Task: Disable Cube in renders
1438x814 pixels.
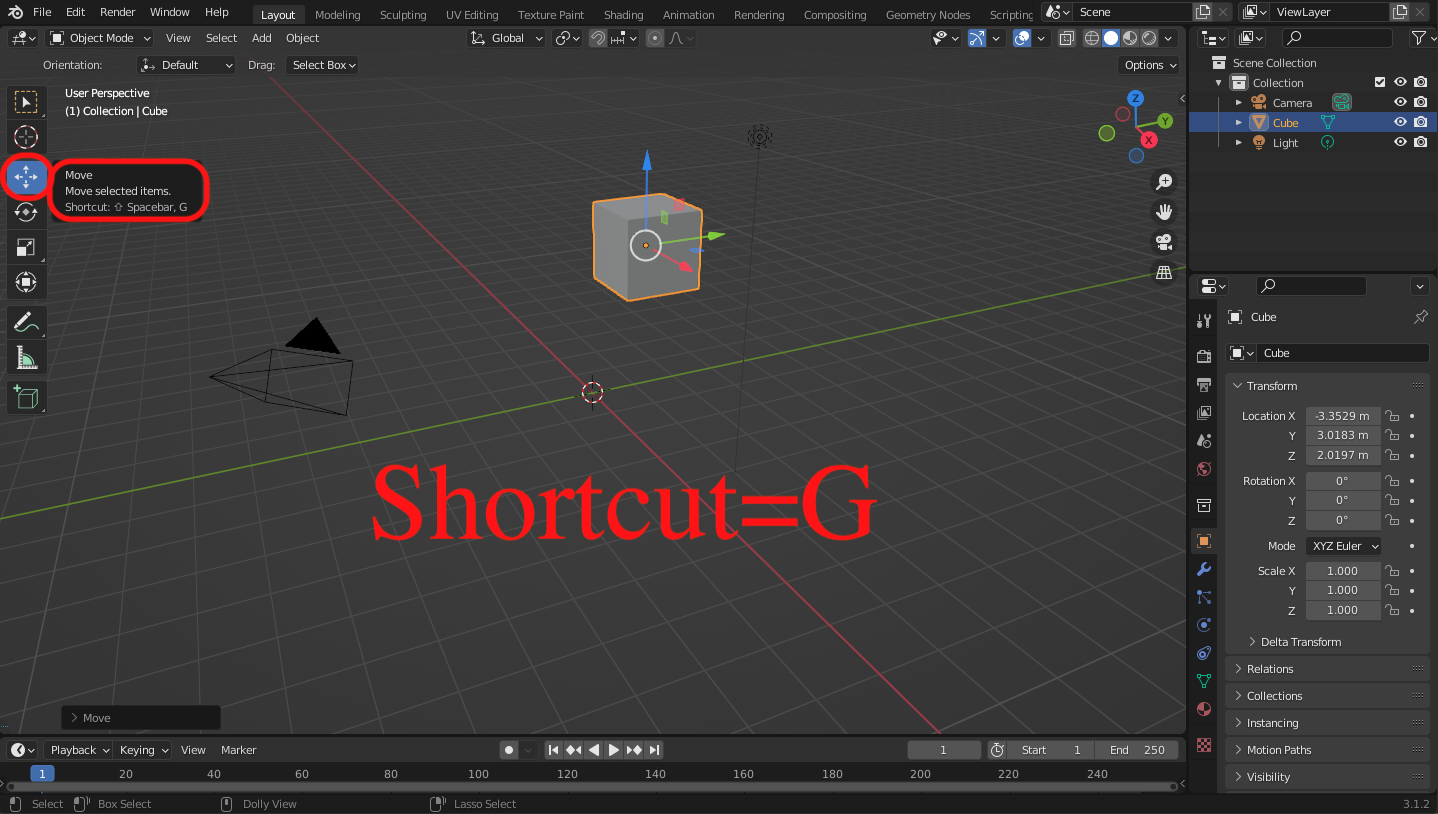Action: click(x=1421, y=123)
